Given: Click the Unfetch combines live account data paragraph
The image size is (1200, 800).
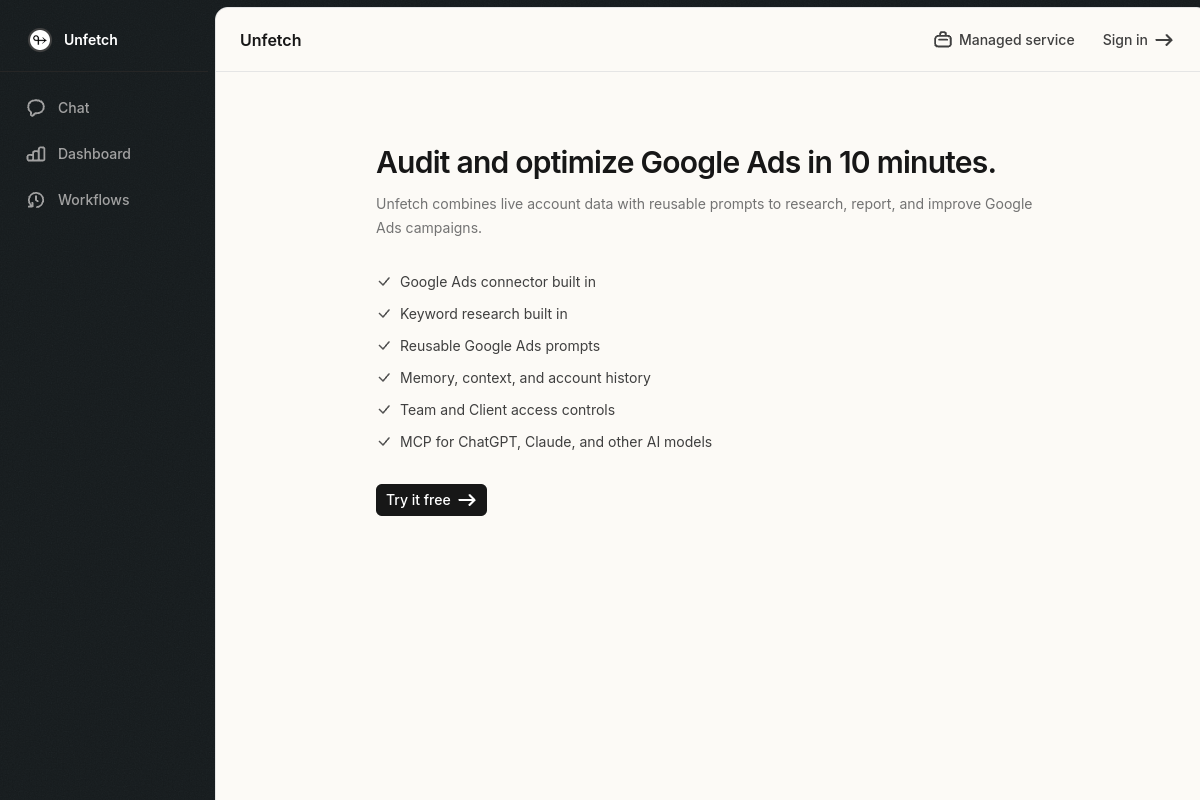Looking at the screenshot, I should click(704, 216).
